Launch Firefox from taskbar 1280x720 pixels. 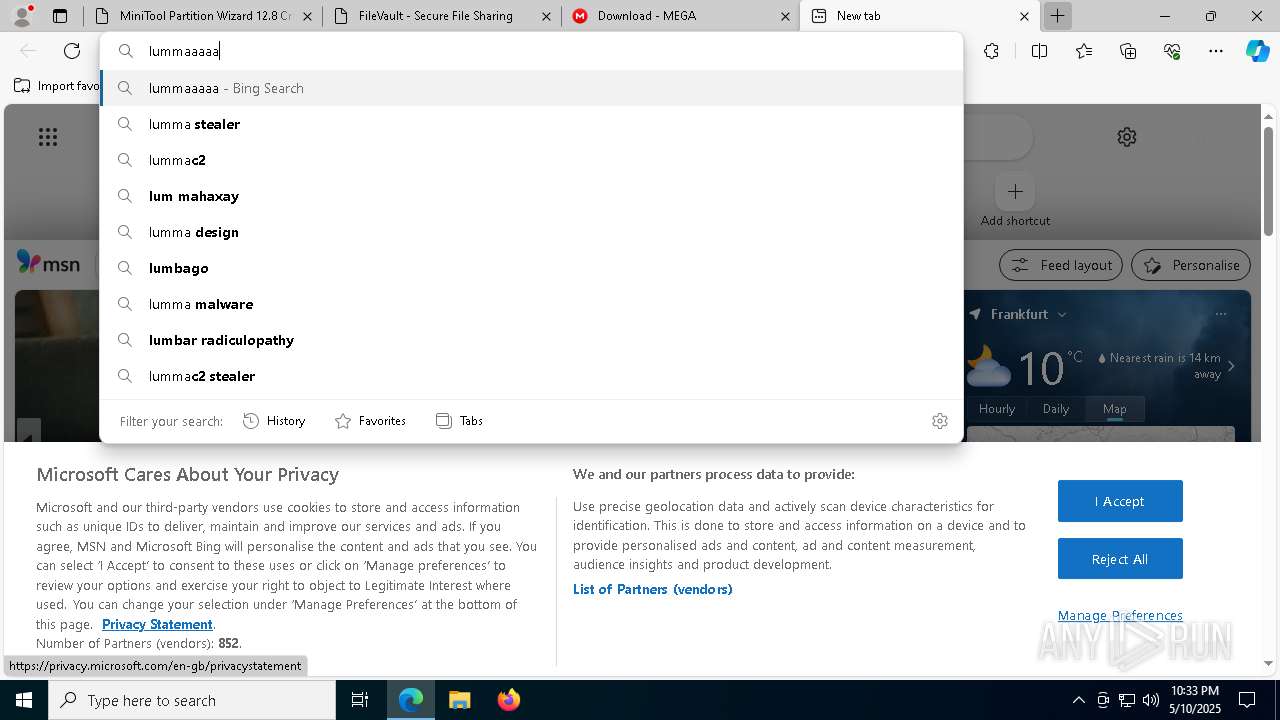[508, 700]
